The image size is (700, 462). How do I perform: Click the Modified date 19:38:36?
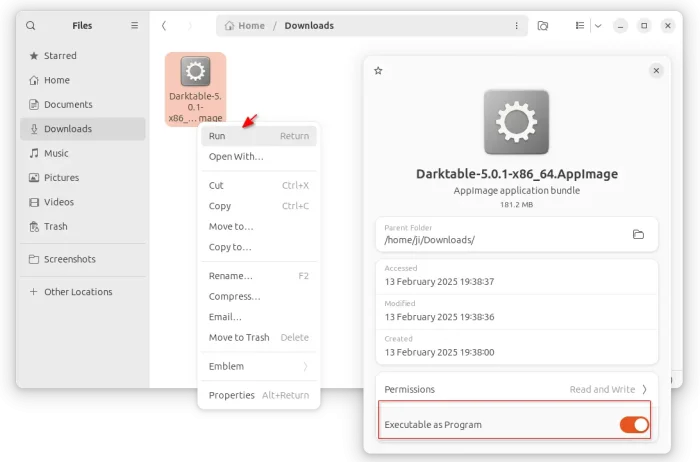coord(439,317)
